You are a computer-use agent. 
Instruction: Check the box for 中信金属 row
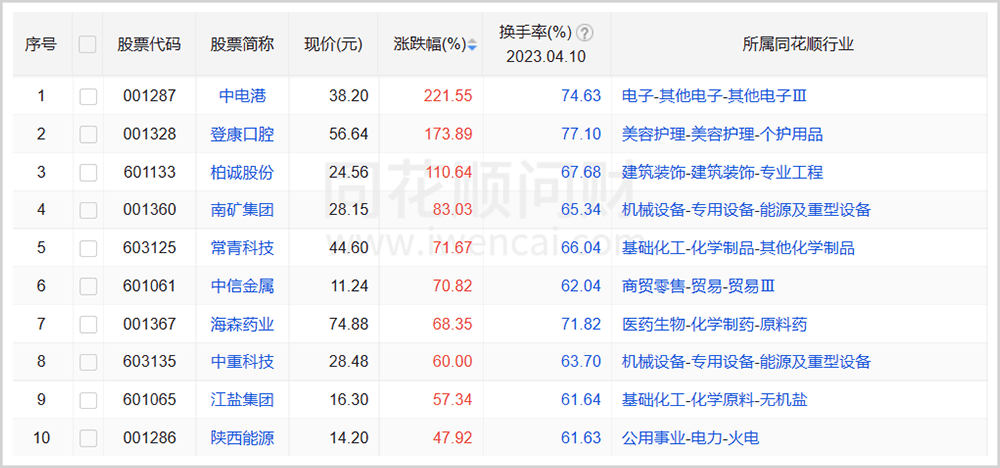(x=88, y=286)
